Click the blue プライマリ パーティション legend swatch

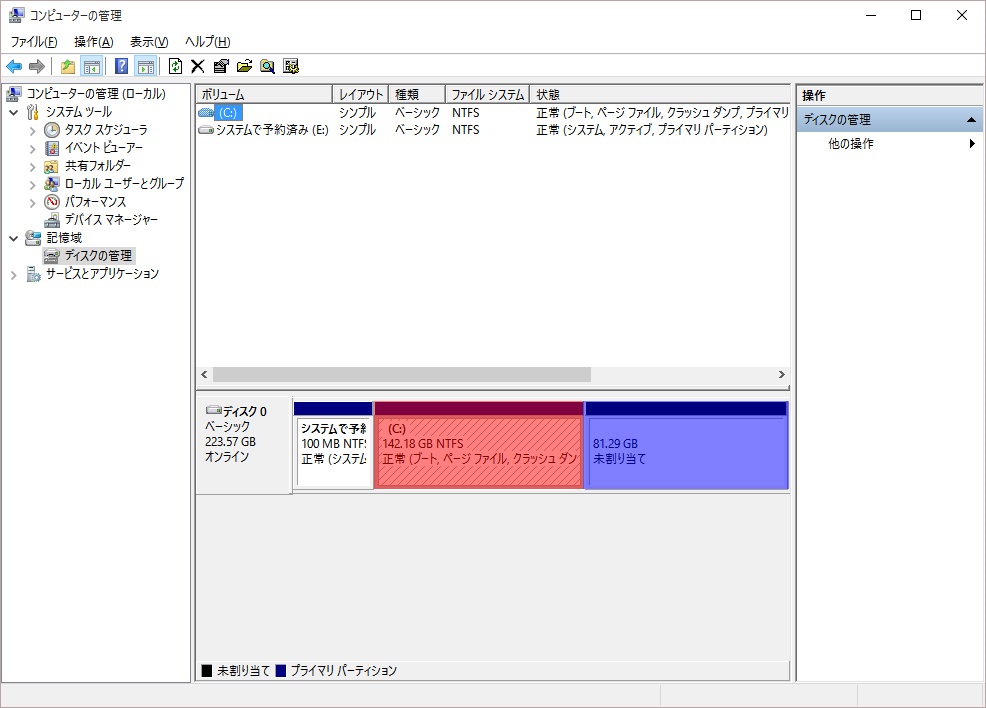click(281, 671)
